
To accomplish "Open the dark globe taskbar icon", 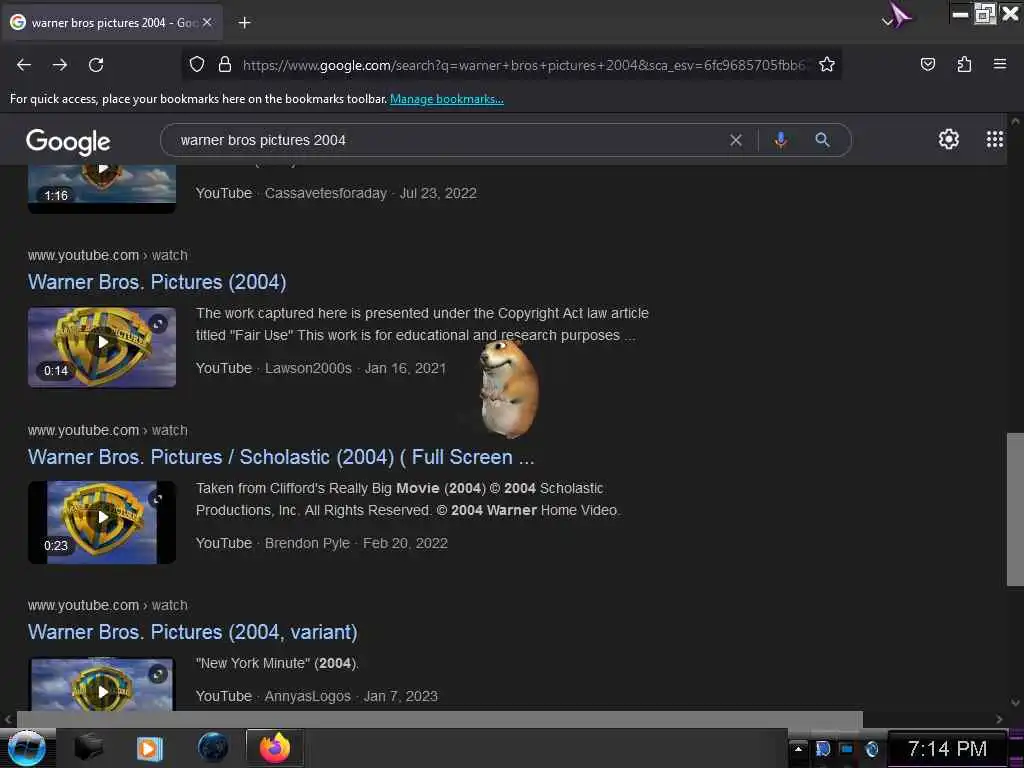I will [213, 748].
